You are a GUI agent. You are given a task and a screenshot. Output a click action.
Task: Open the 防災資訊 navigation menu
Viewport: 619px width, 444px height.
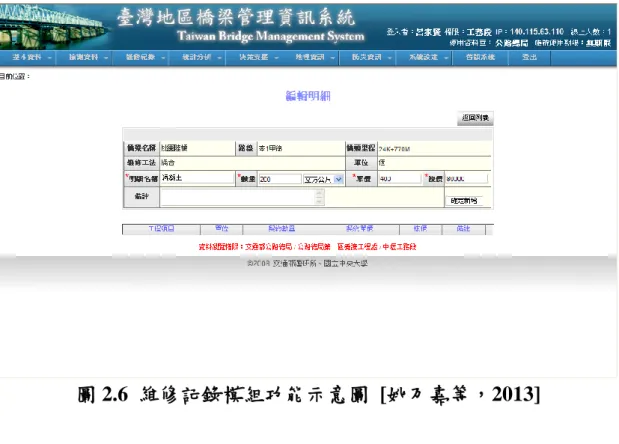[x=368, y=57]
